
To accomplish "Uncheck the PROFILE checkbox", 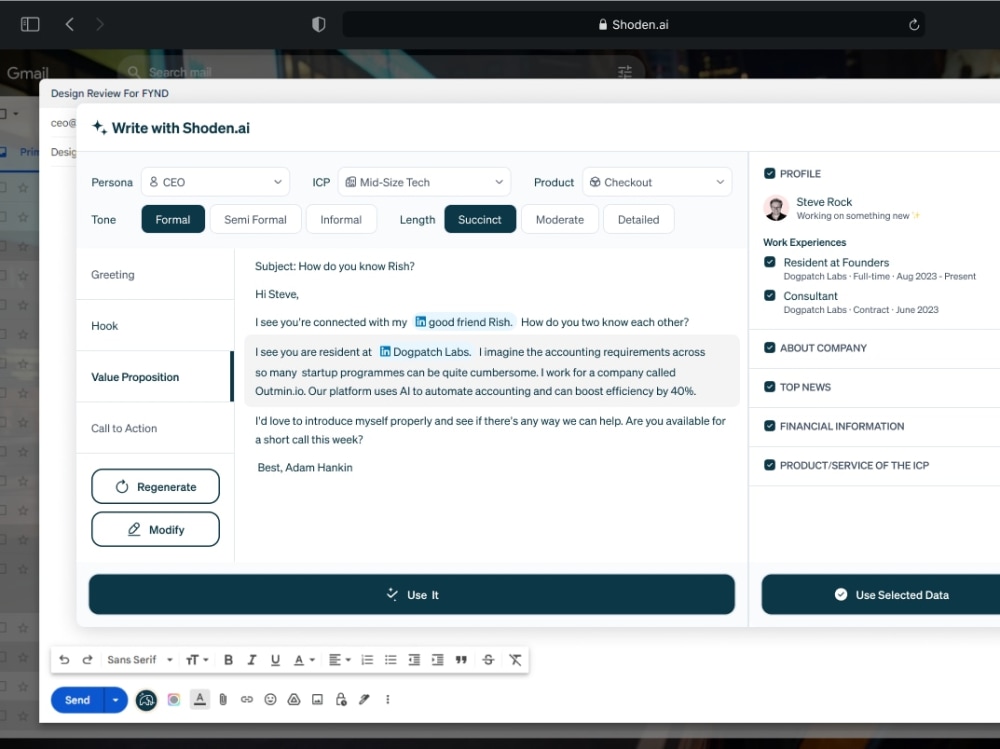I will coord(770,174).
